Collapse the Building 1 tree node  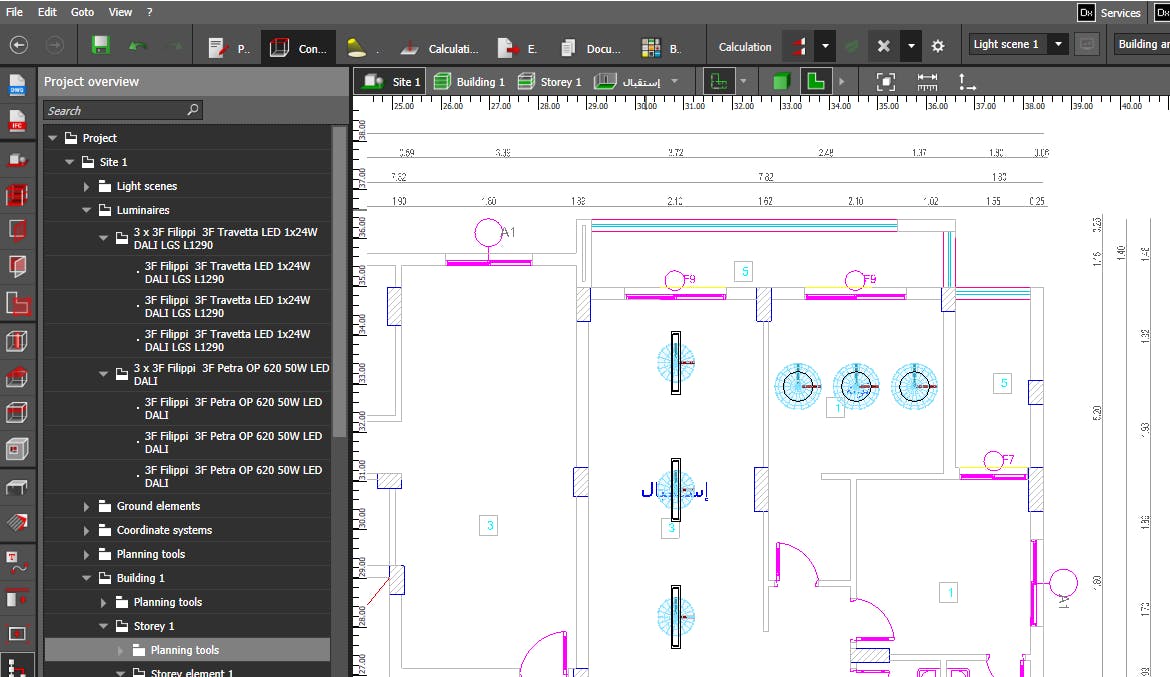click(87, 578)
